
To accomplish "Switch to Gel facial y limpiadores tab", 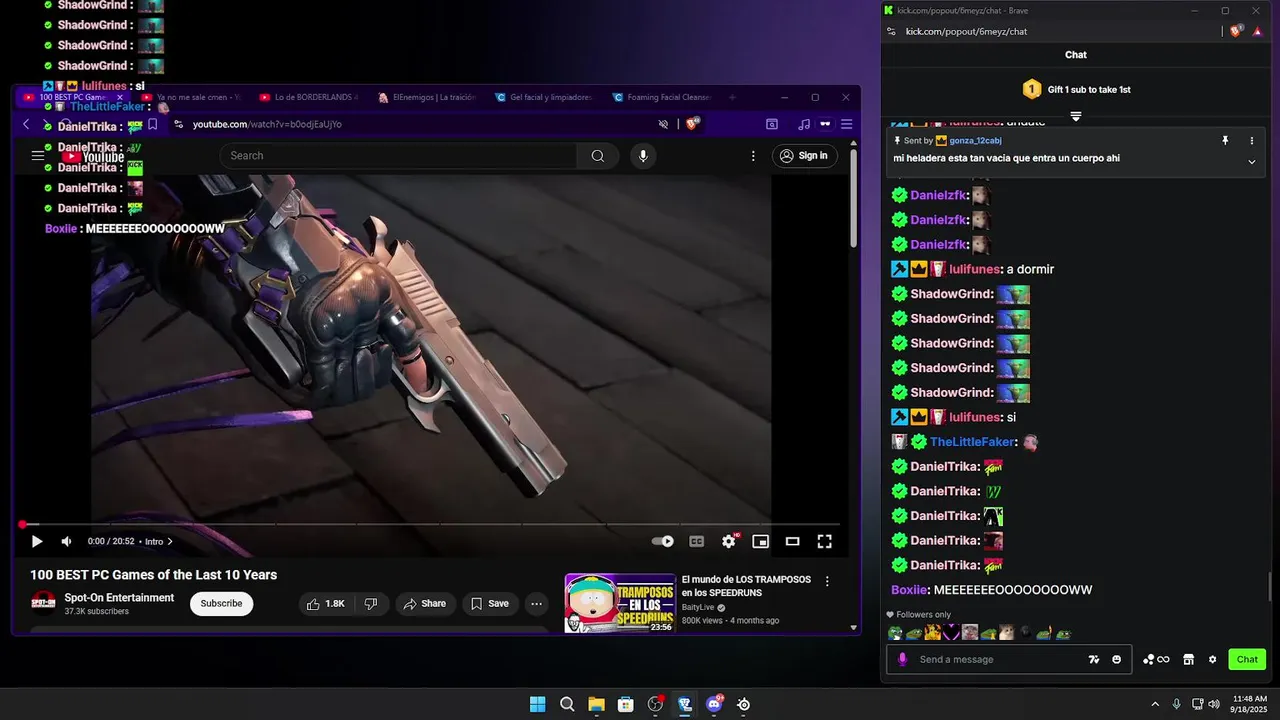I will click(x=545, y=97).
